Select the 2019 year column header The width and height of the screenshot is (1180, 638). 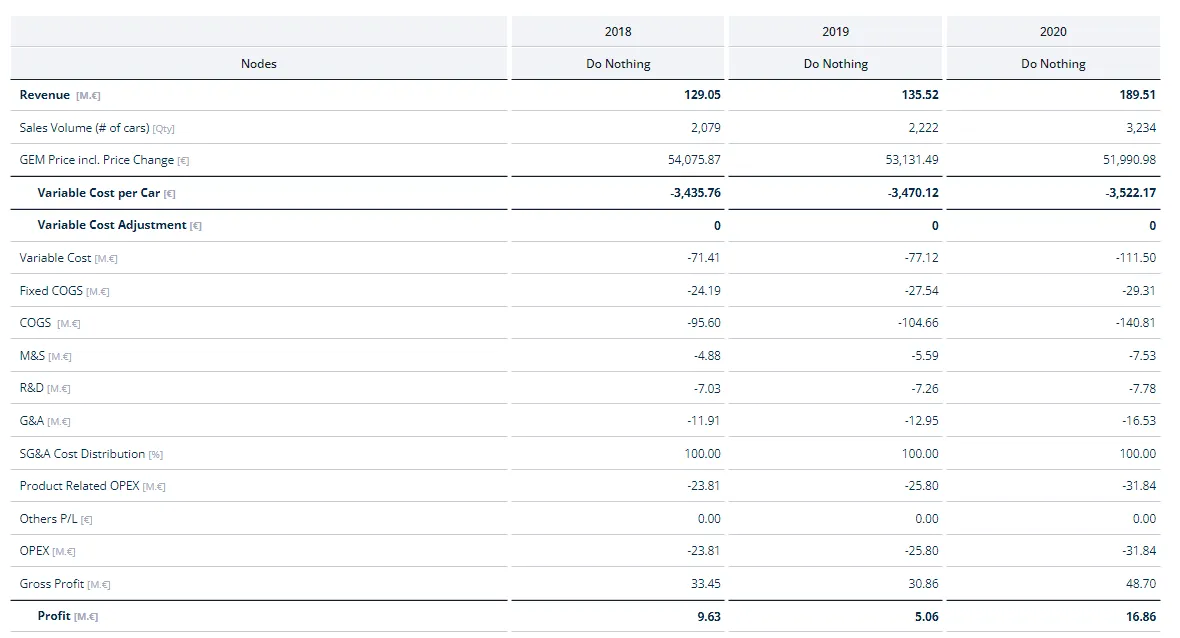click(x=835, y=32)
